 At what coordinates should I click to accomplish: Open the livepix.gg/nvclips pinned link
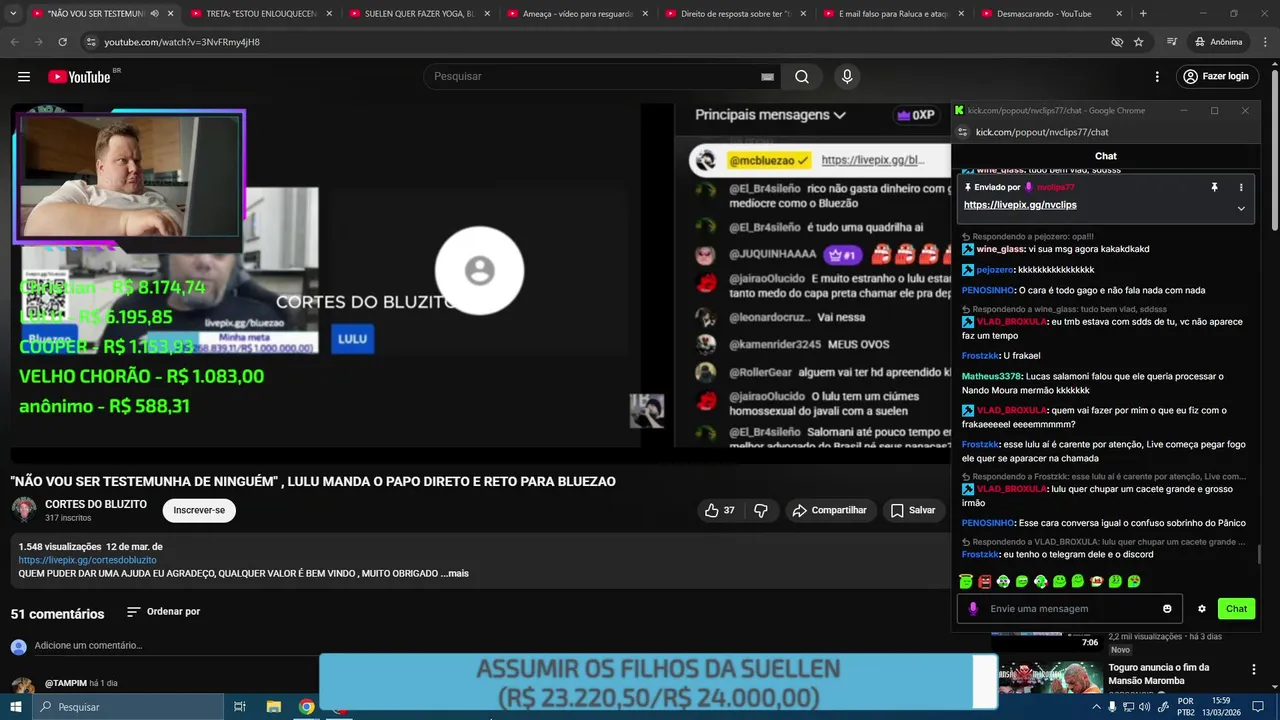point(1020,205)
